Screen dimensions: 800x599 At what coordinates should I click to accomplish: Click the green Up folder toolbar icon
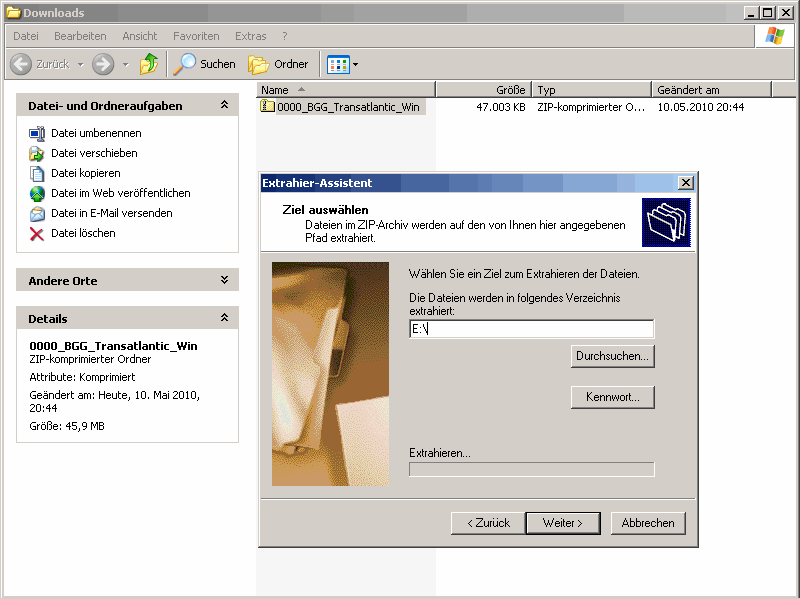coord(149,64)
